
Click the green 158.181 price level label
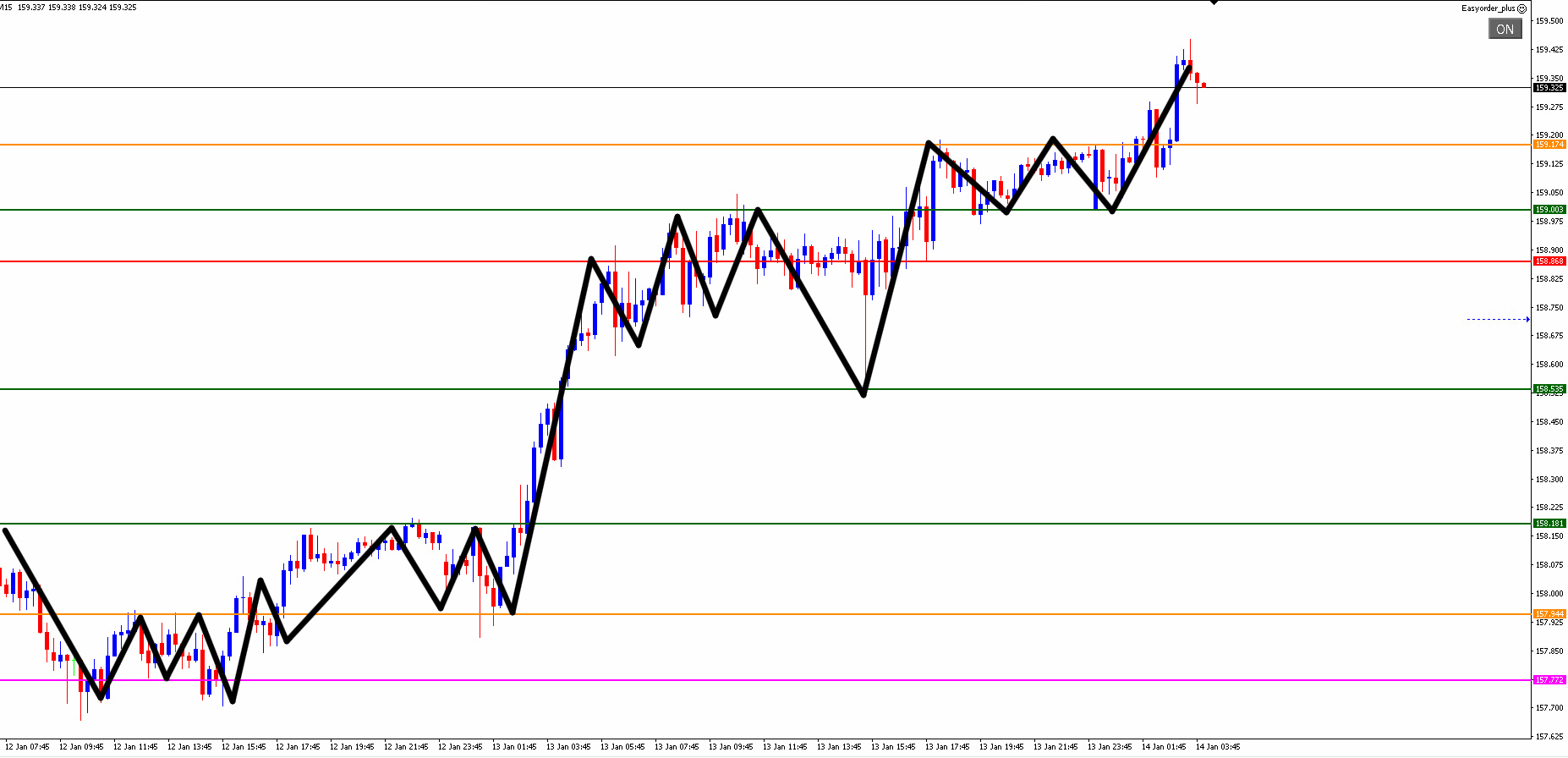[1549, 524]
